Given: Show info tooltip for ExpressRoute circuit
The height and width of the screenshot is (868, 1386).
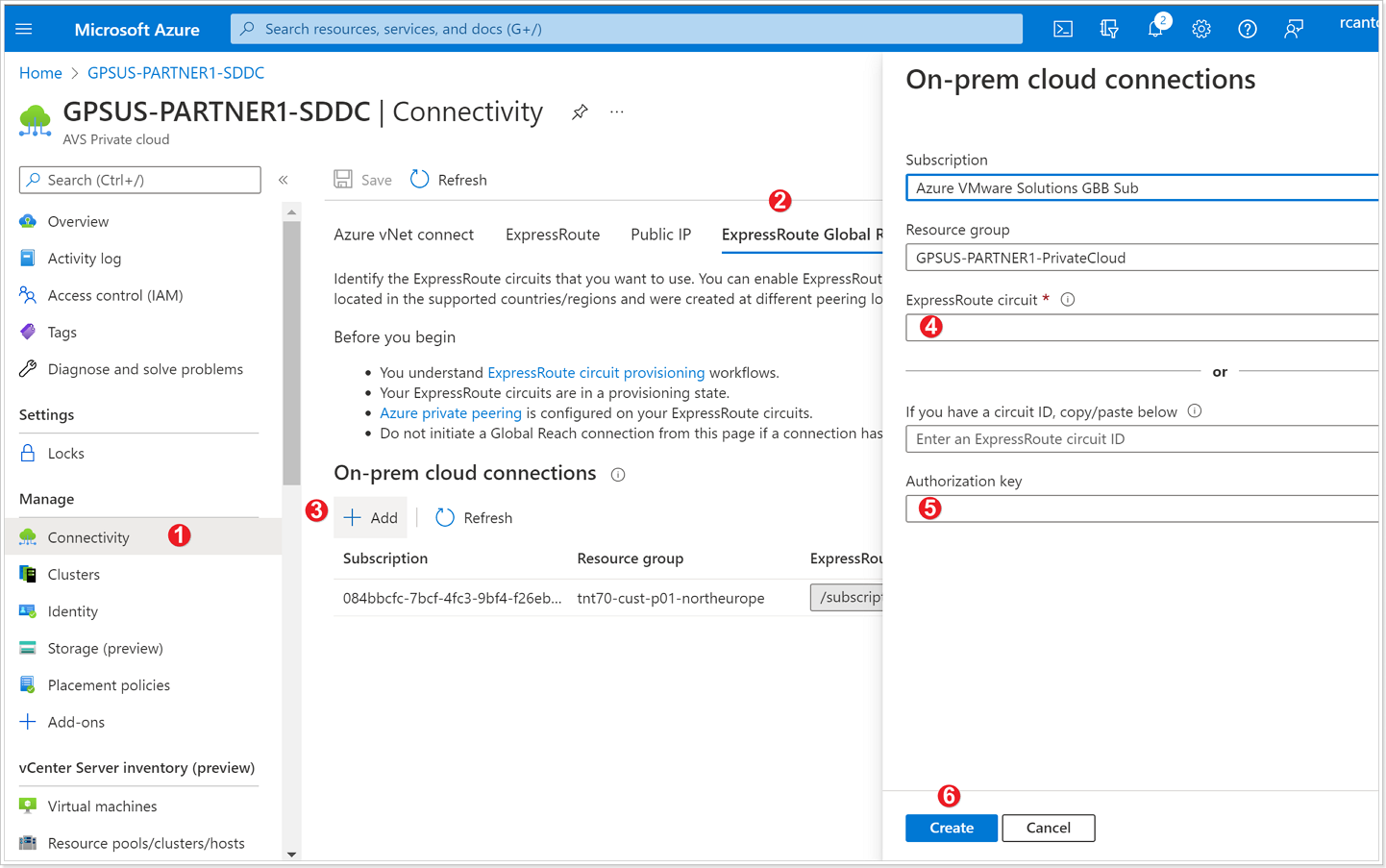Looking at the screenshot, I should point(1067,300).
